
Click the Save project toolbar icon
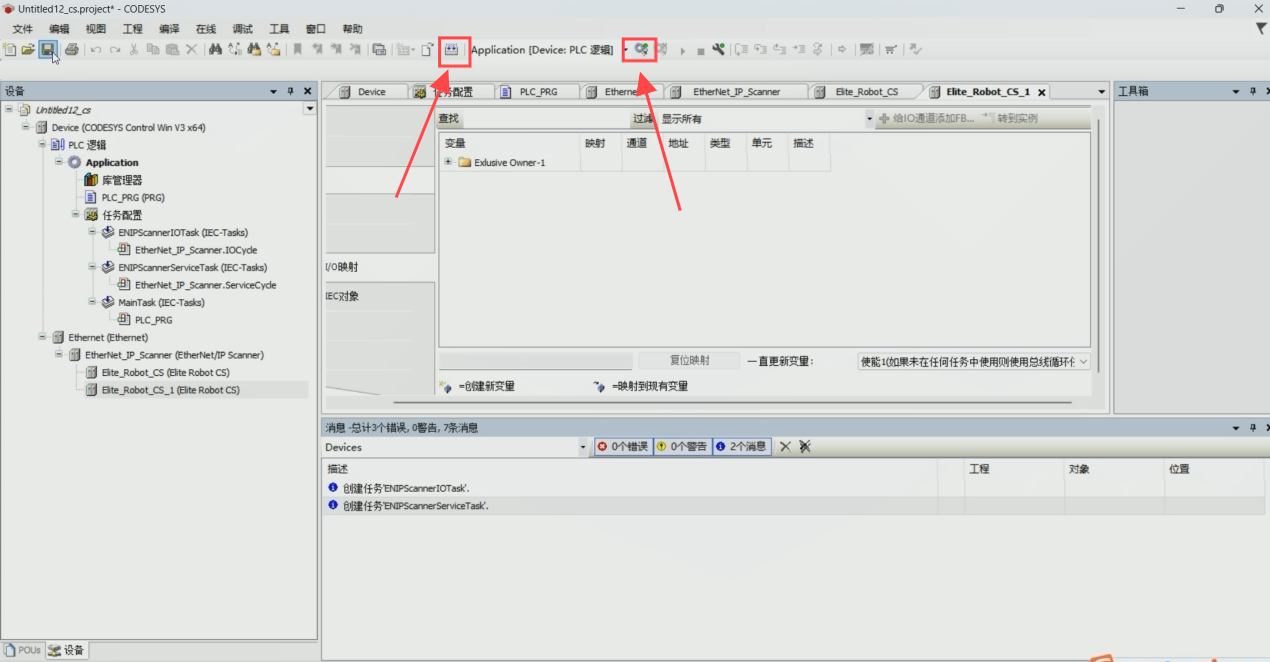pos(47,49)
